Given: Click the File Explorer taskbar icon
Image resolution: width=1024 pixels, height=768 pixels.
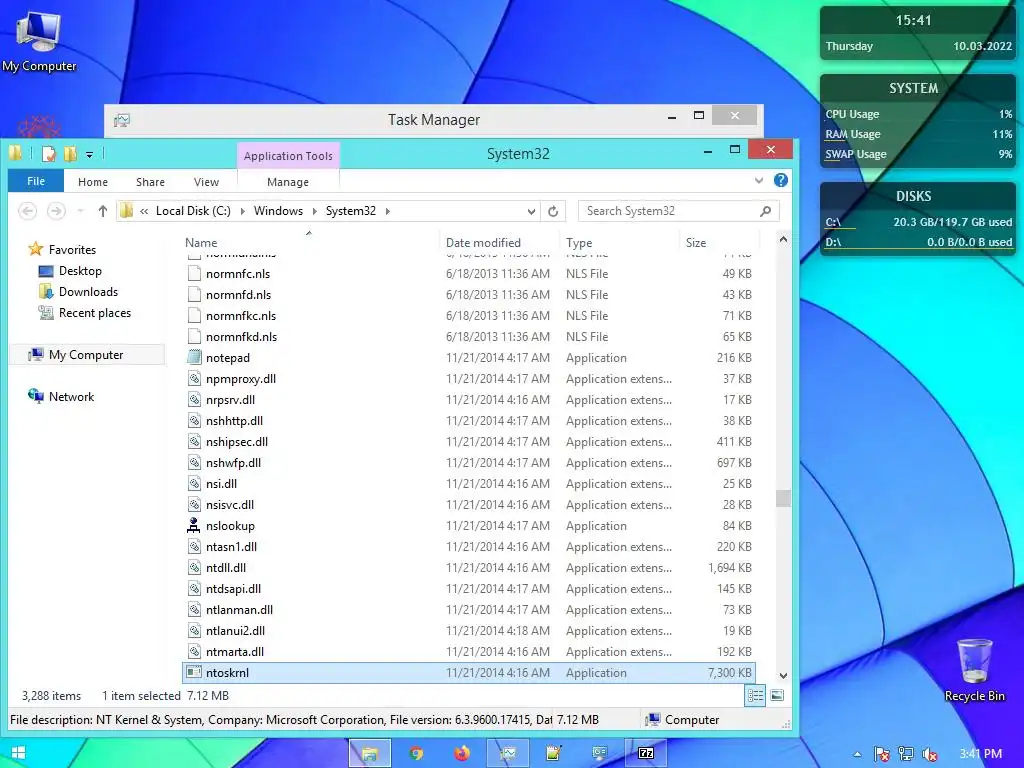Looking at the screenshot, I should point(370,754).
